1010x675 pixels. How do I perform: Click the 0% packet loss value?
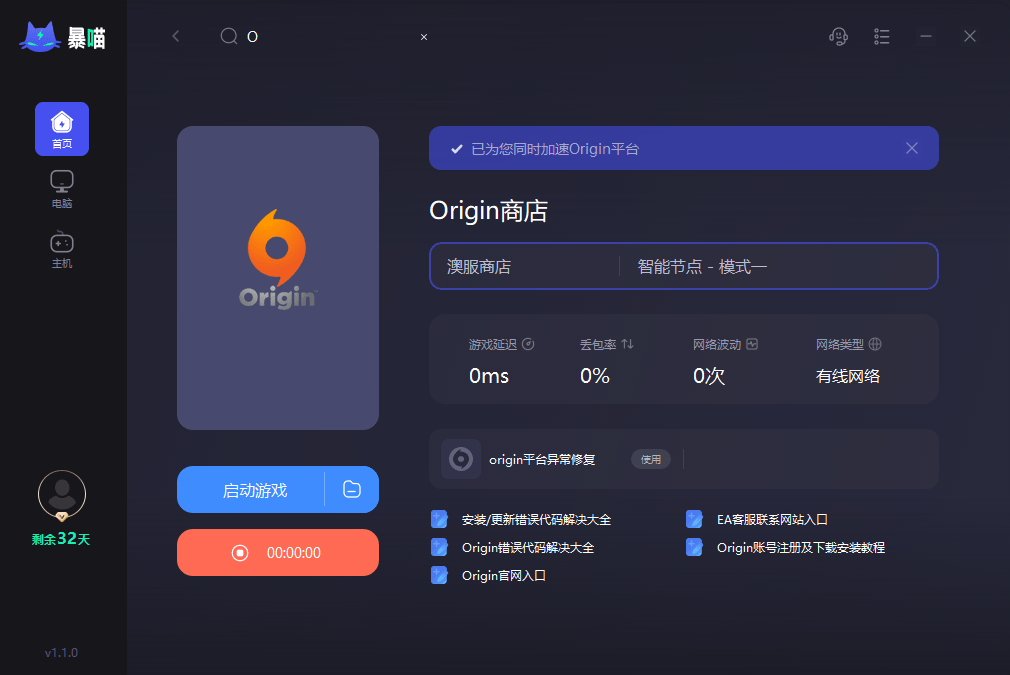(595, 376)
